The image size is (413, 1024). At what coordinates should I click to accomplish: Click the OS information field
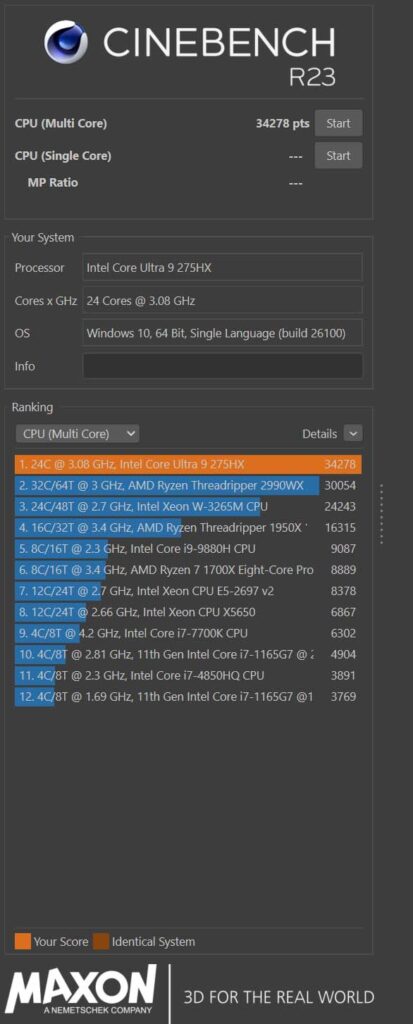coord(223,333)
